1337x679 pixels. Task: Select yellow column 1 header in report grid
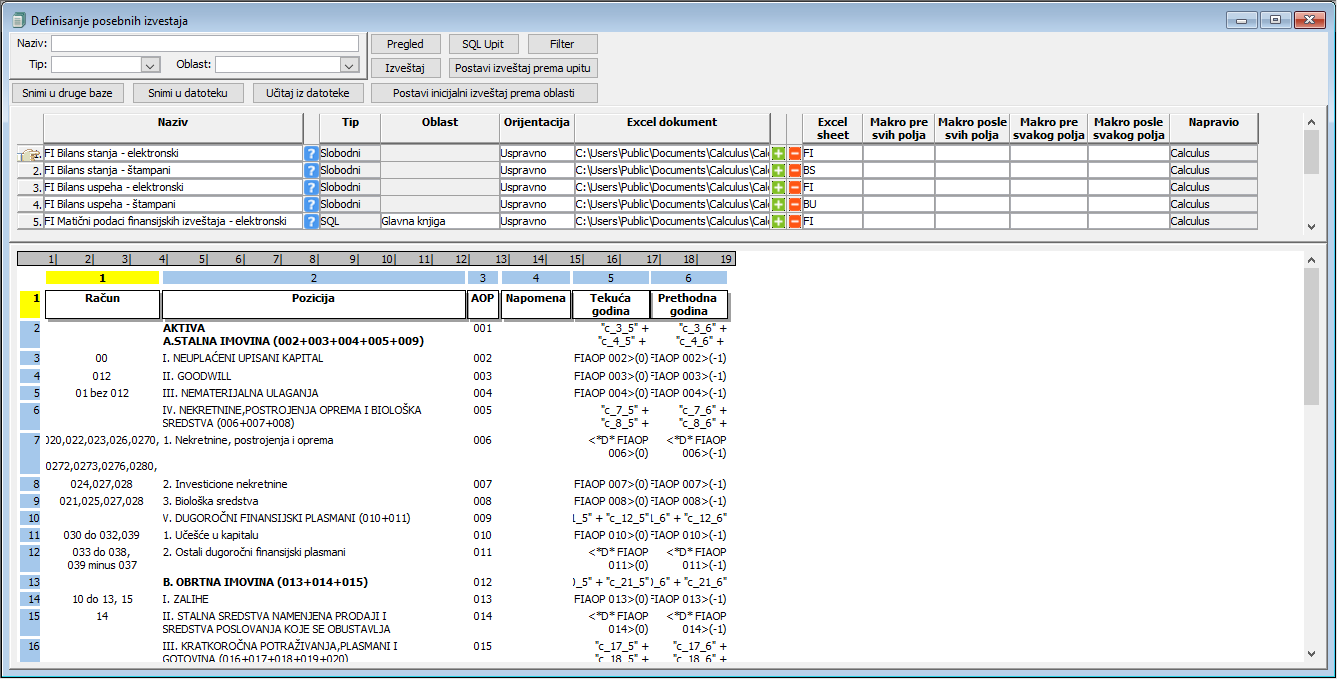click(102, 277)
